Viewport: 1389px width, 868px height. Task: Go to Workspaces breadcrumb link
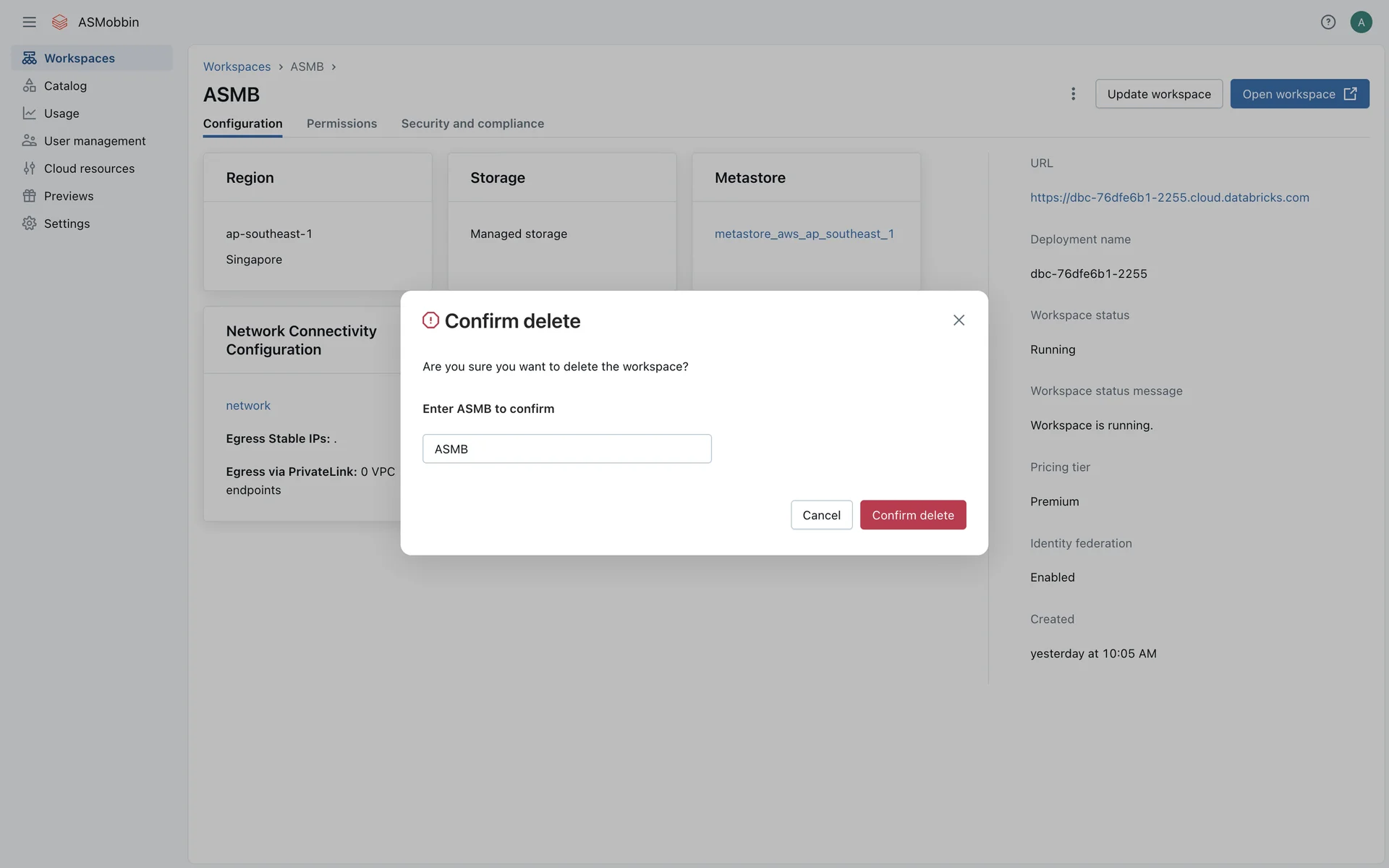(237, 67)
